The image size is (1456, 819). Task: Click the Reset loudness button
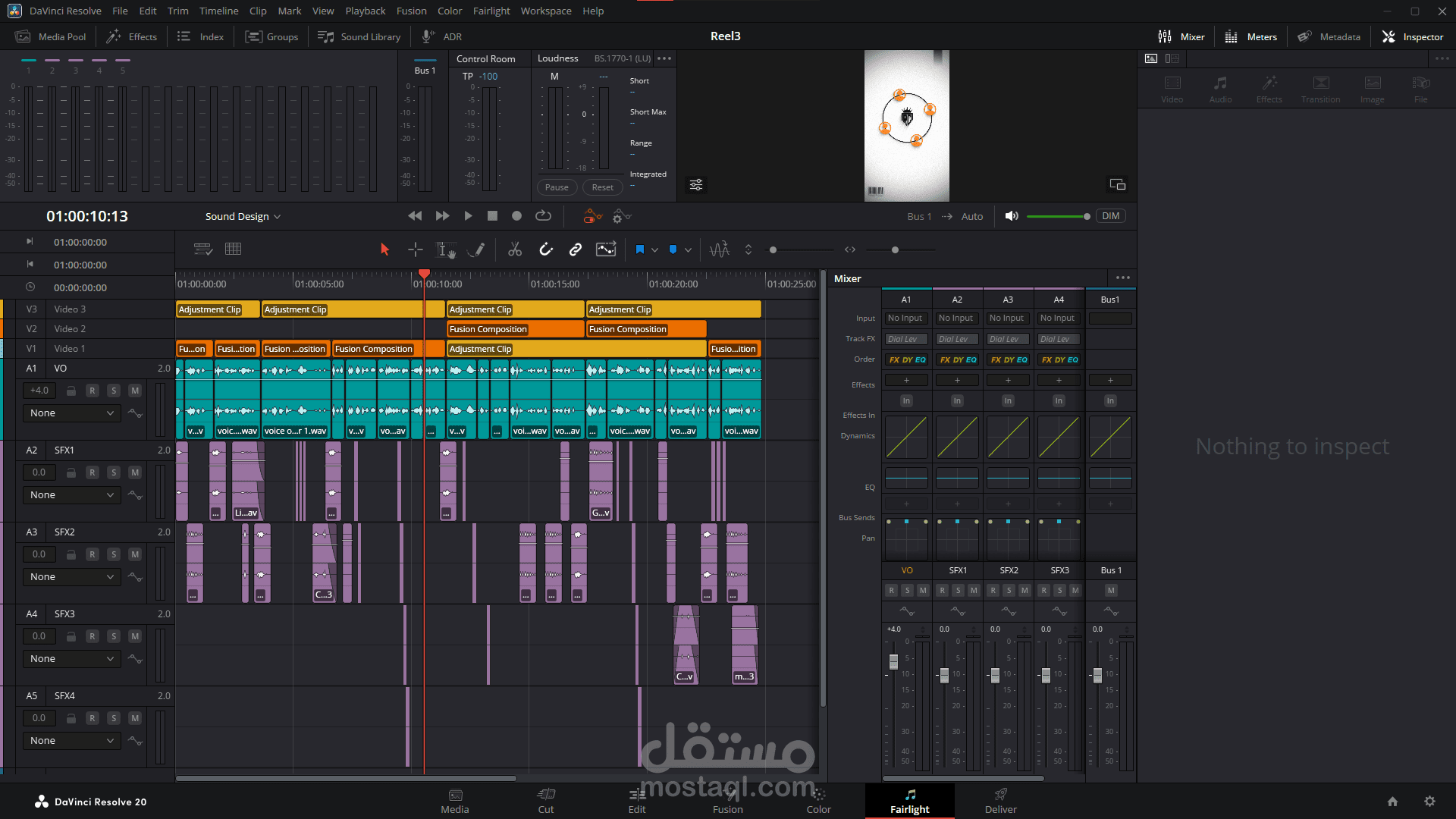tap(602, 187)
